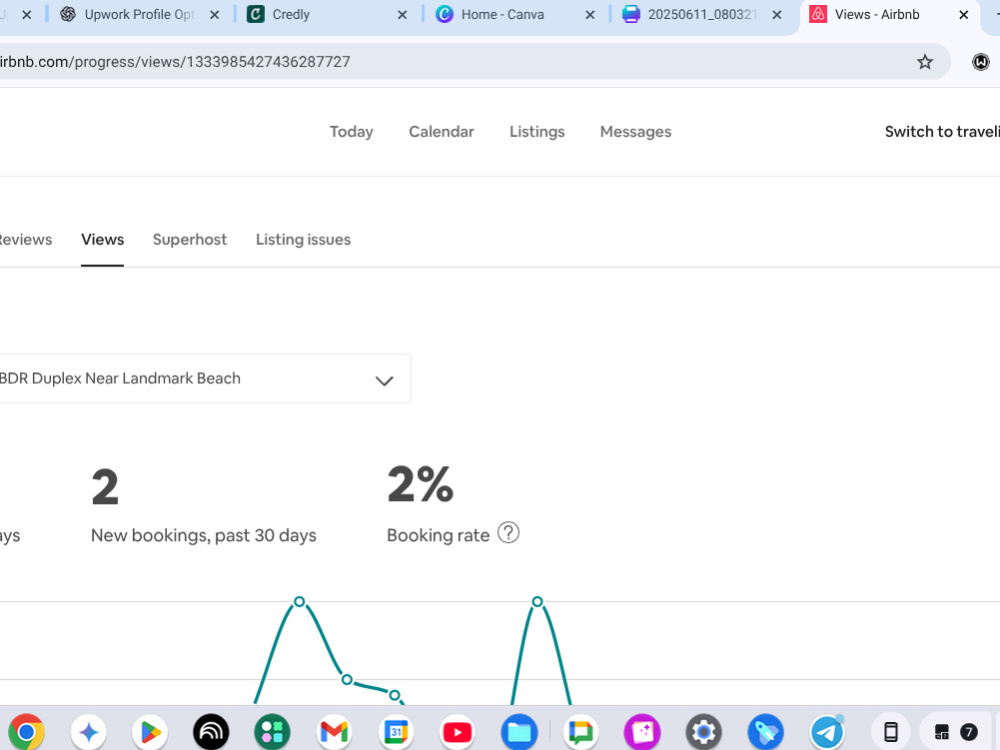This screenshot has width=1000, height=750.
Task: Go to Calendar in the host navigation
Action: (441, 132)
